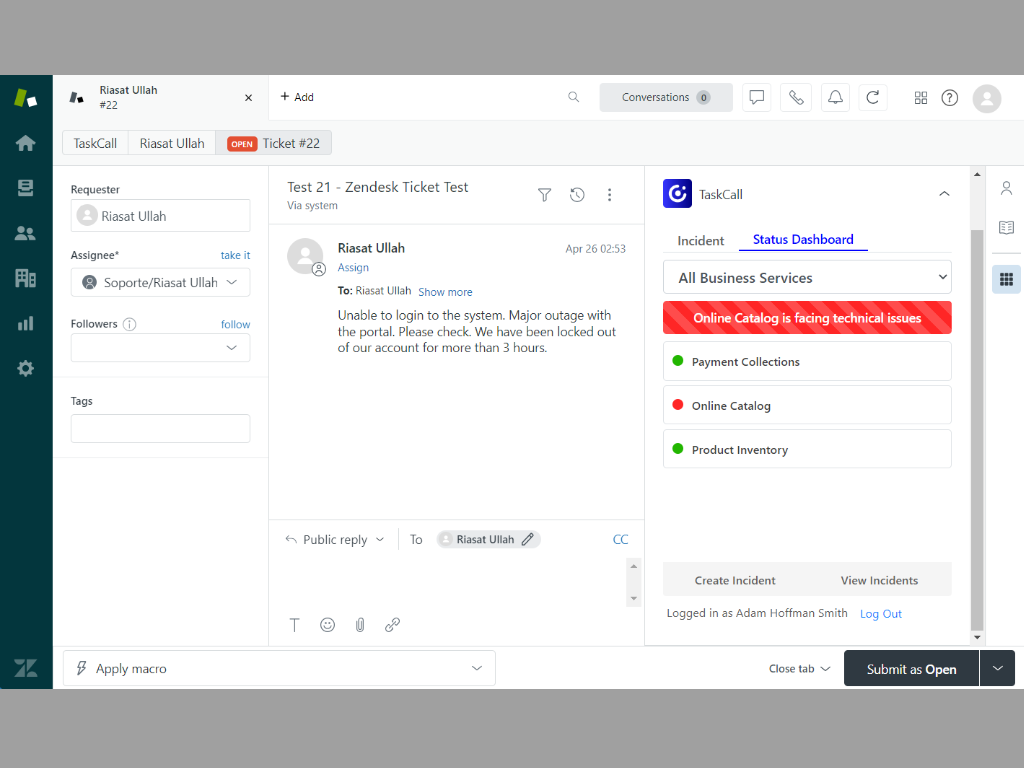Open the chat conversations icon
The height and width of the screenshot is (768, 1024).
(x=756, y=97)
